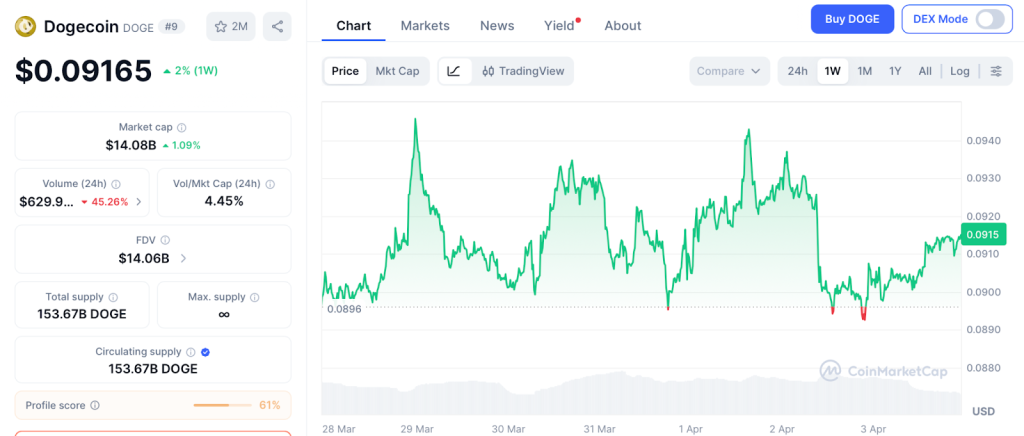Select the 24h time range
1024x436 pixels.
(x=797, y=71)
